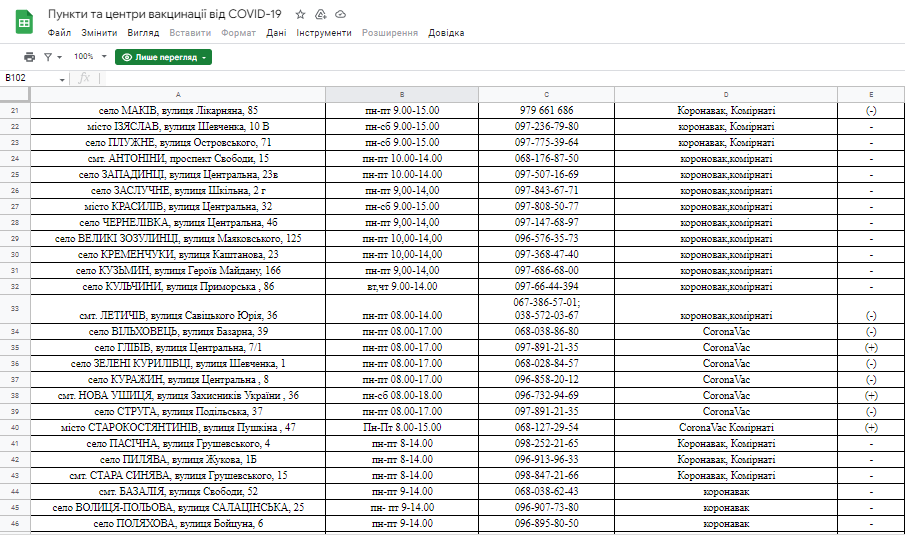This screenshot has width=905, height=535.
Task: Select column A header
Action: (178, 94)
